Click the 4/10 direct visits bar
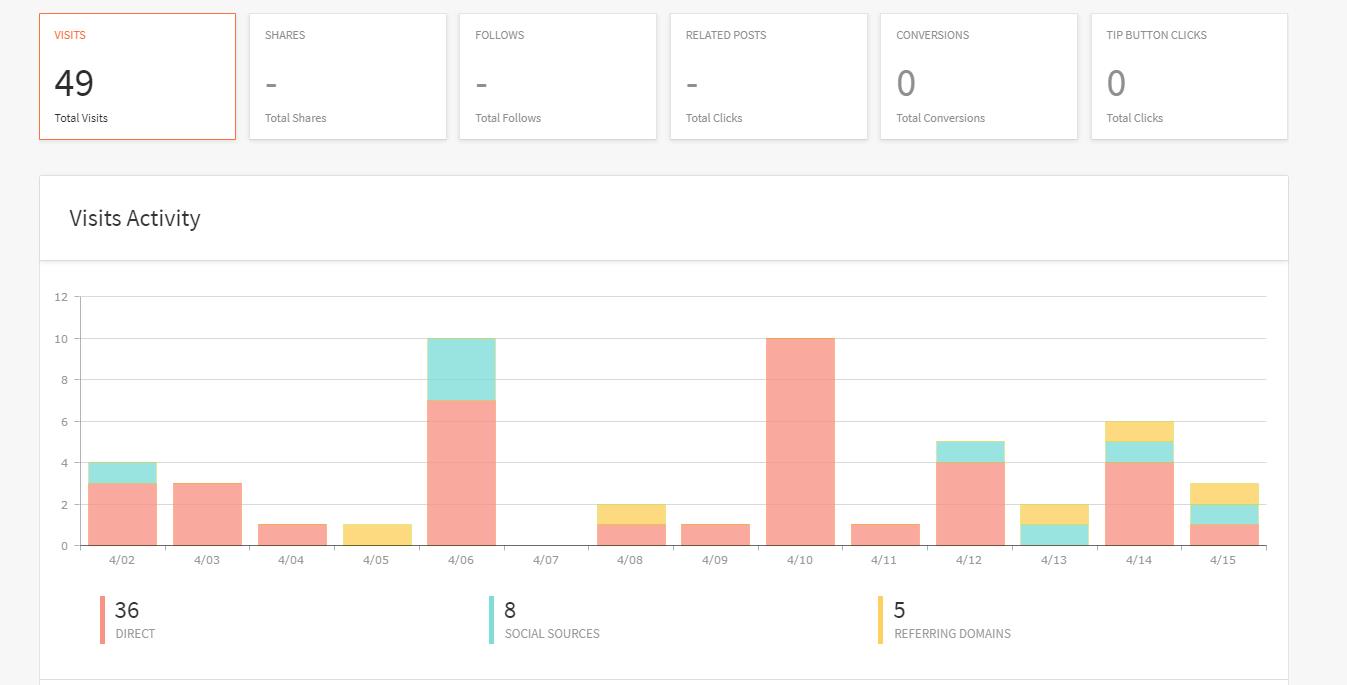This screenshot has height=685, width=1347. point(800,442)
